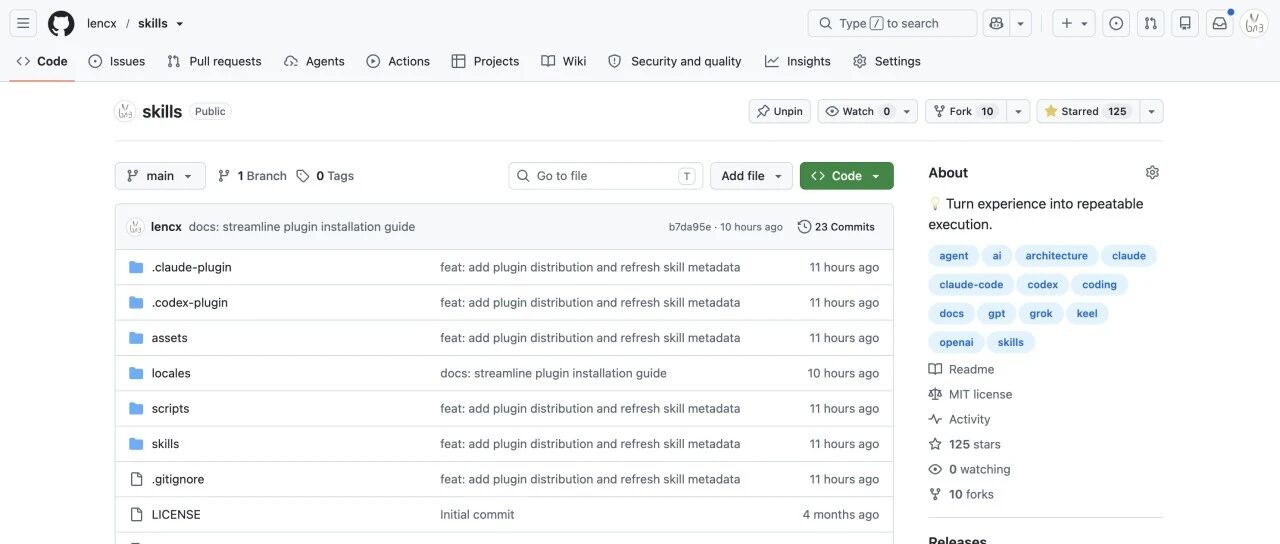Open repositories icon in top header
The image size is (1280, 544).
(1185, 23)
